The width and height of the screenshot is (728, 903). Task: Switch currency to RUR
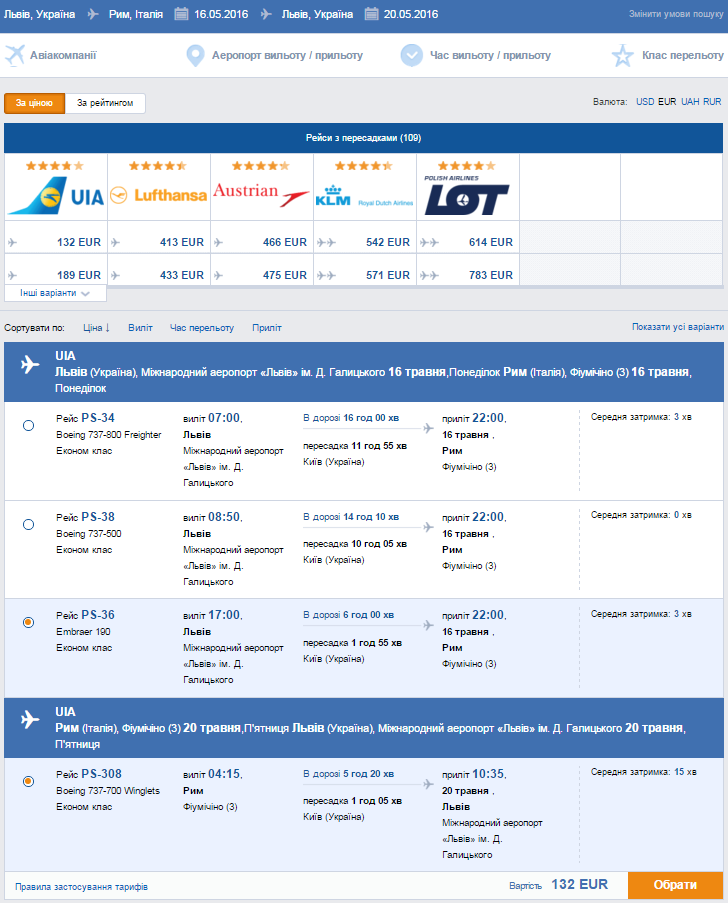coord(712,101)
